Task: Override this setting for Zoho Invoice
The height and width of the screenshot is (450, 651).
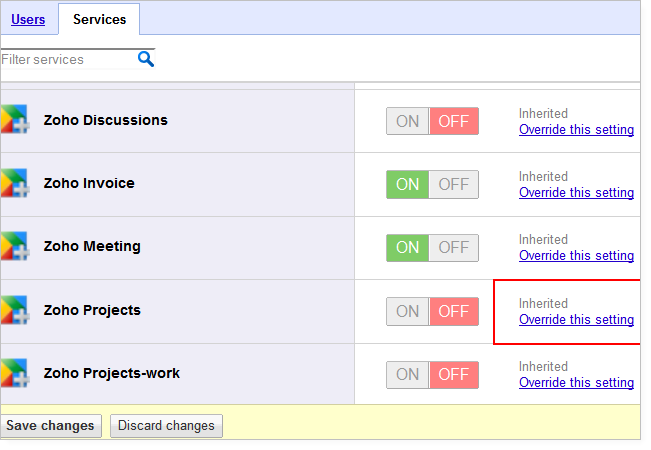Action: tap(576, 193)
